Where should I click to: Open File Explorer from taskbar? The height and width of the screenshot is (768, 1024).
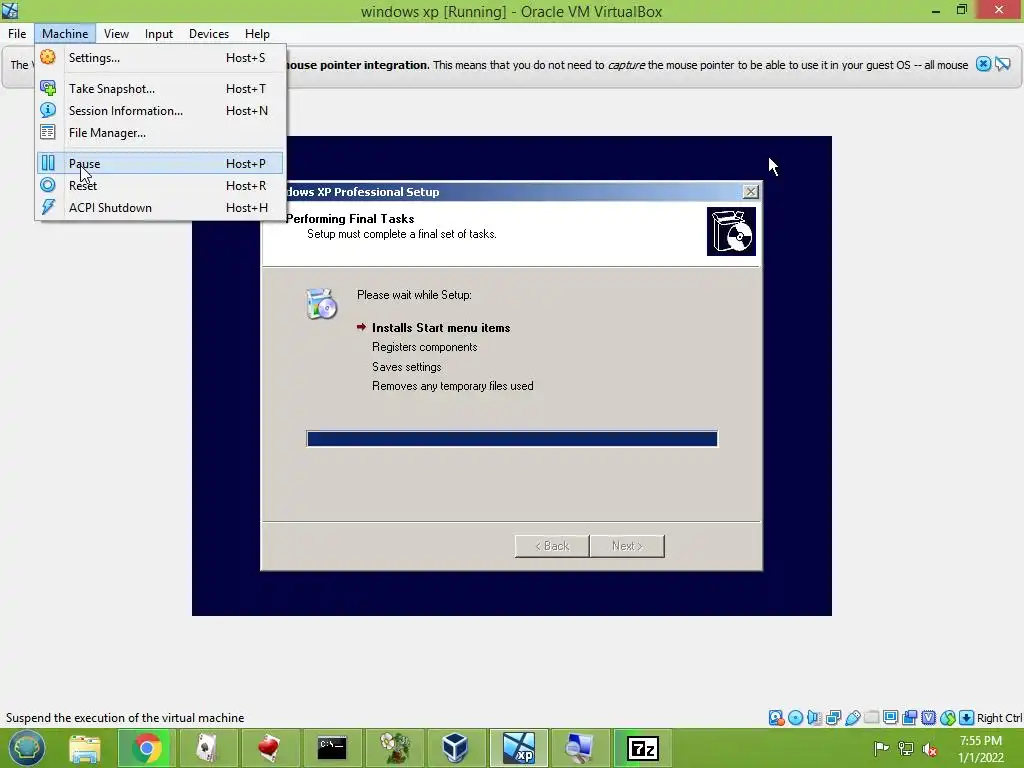pyautogui.click(x=85, y=748)
